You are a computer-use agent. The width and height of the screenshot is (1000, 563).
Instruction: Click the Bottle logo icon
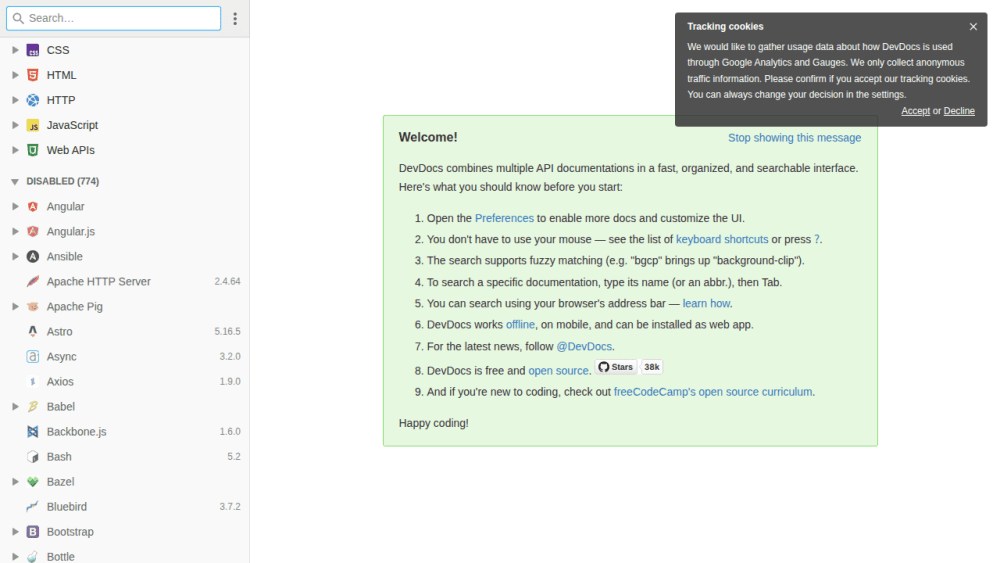tap(33, 557)
